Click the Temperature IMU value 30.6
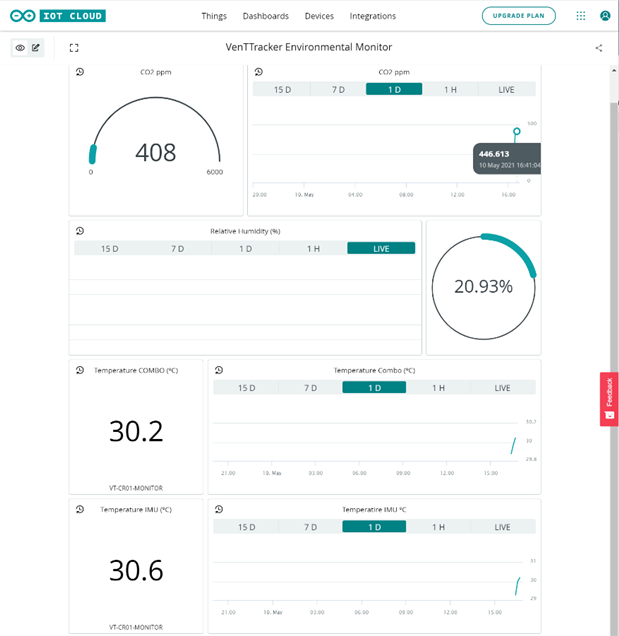Viewport: 619px width, 636px height. pos(136,570)
